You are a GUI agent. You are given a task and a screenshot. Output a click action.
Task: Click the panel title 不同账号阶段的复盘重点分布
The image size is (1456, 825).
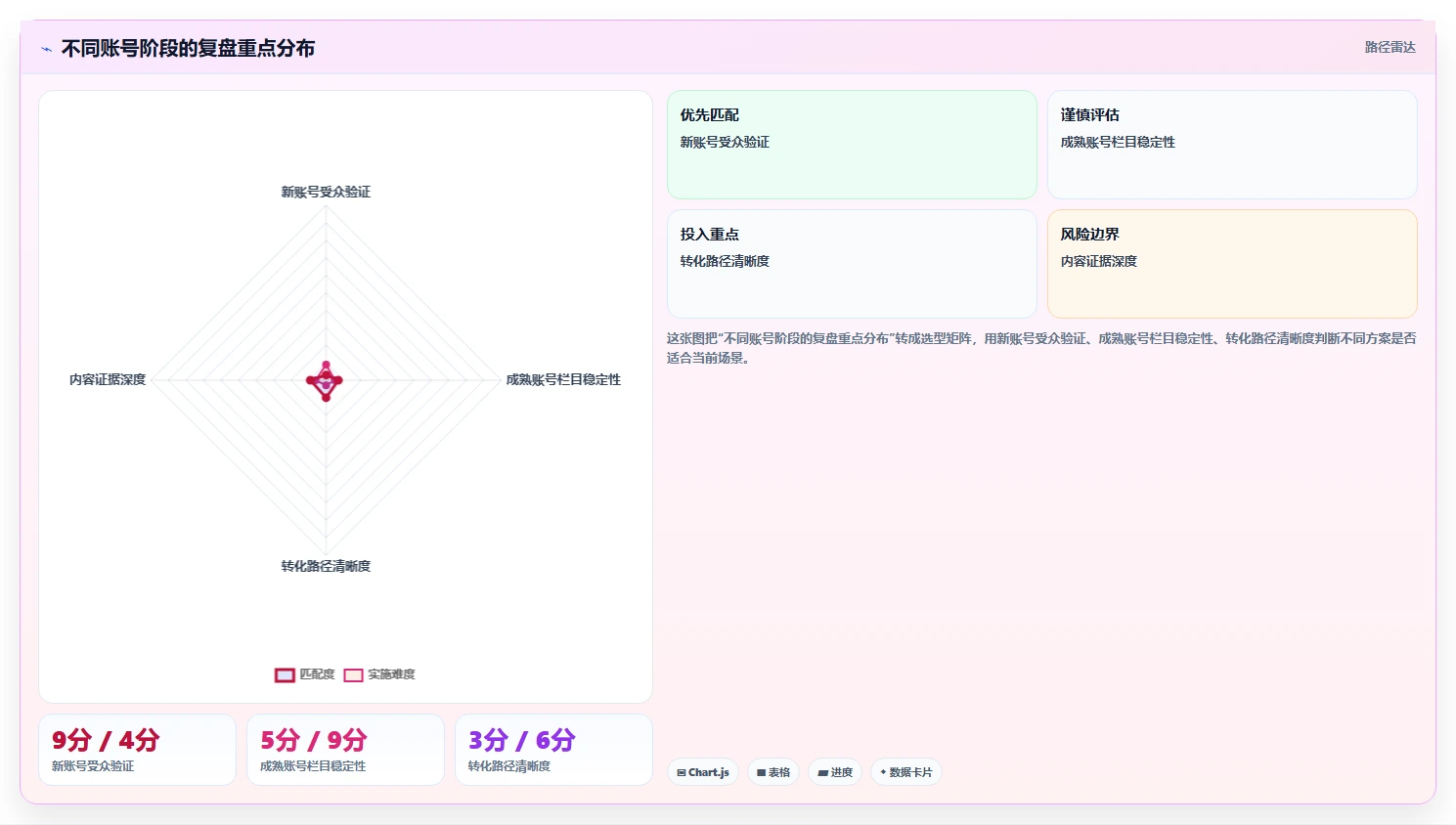(x=188, y=48)
